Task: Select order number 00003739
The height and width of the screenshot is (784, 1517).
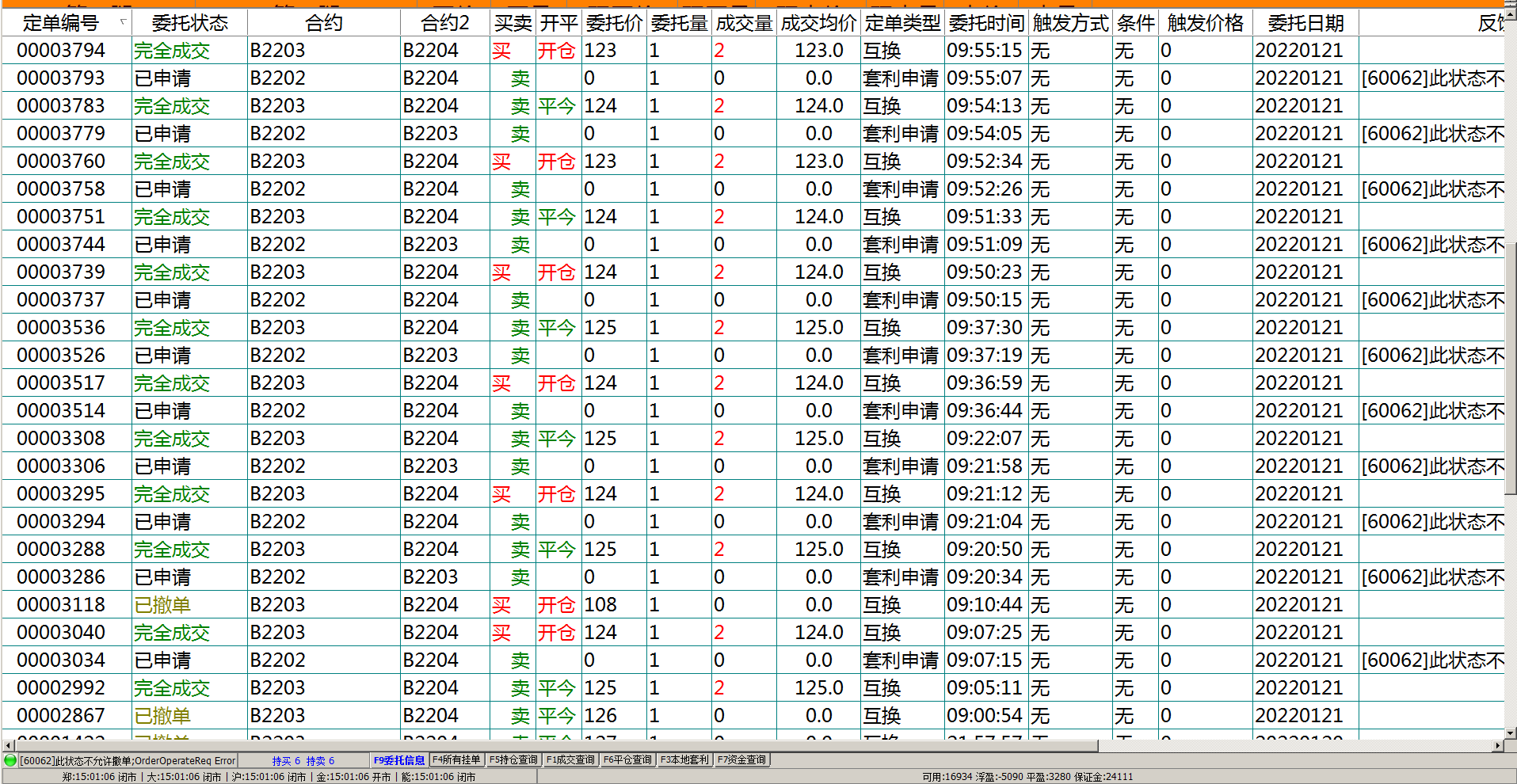Action: 61,272
